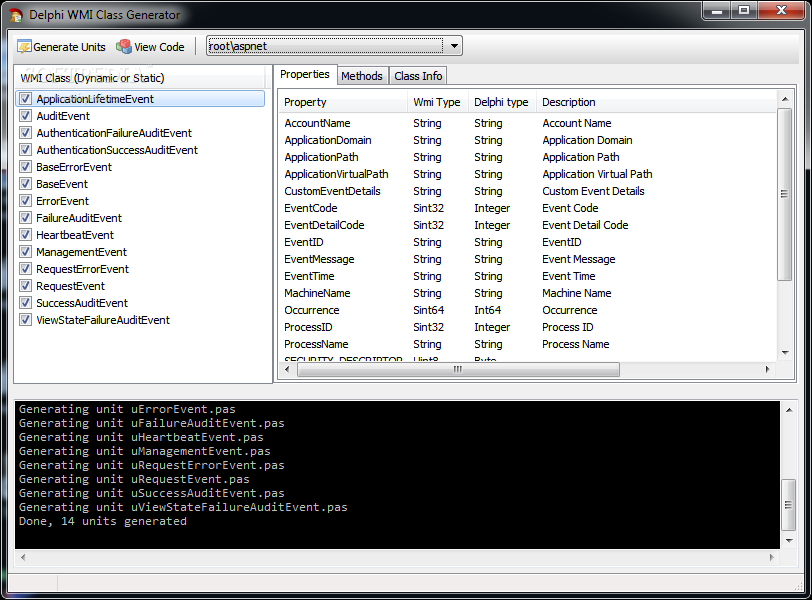
Task: Open the Class Info tab
Action: 418,76
